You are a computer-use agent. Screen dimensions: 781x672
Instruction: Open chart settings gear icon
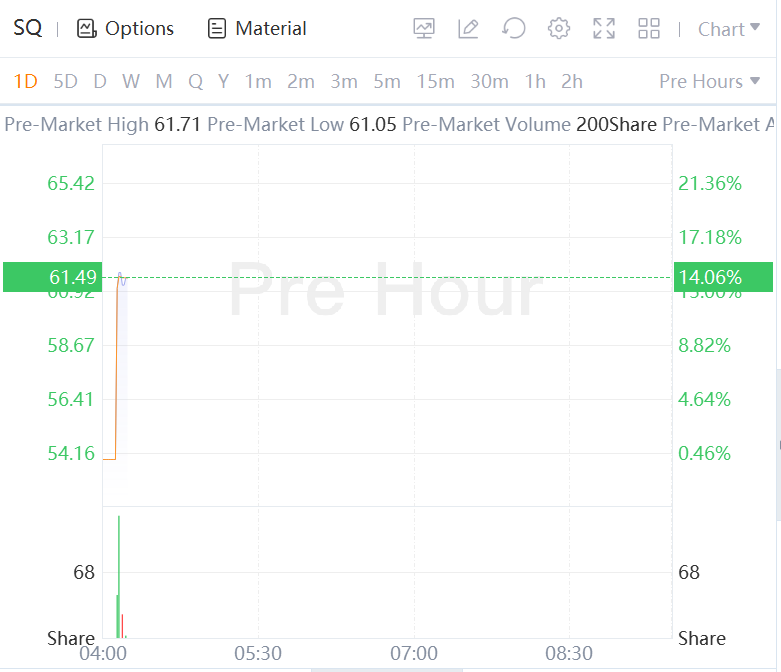pos(559,29)
